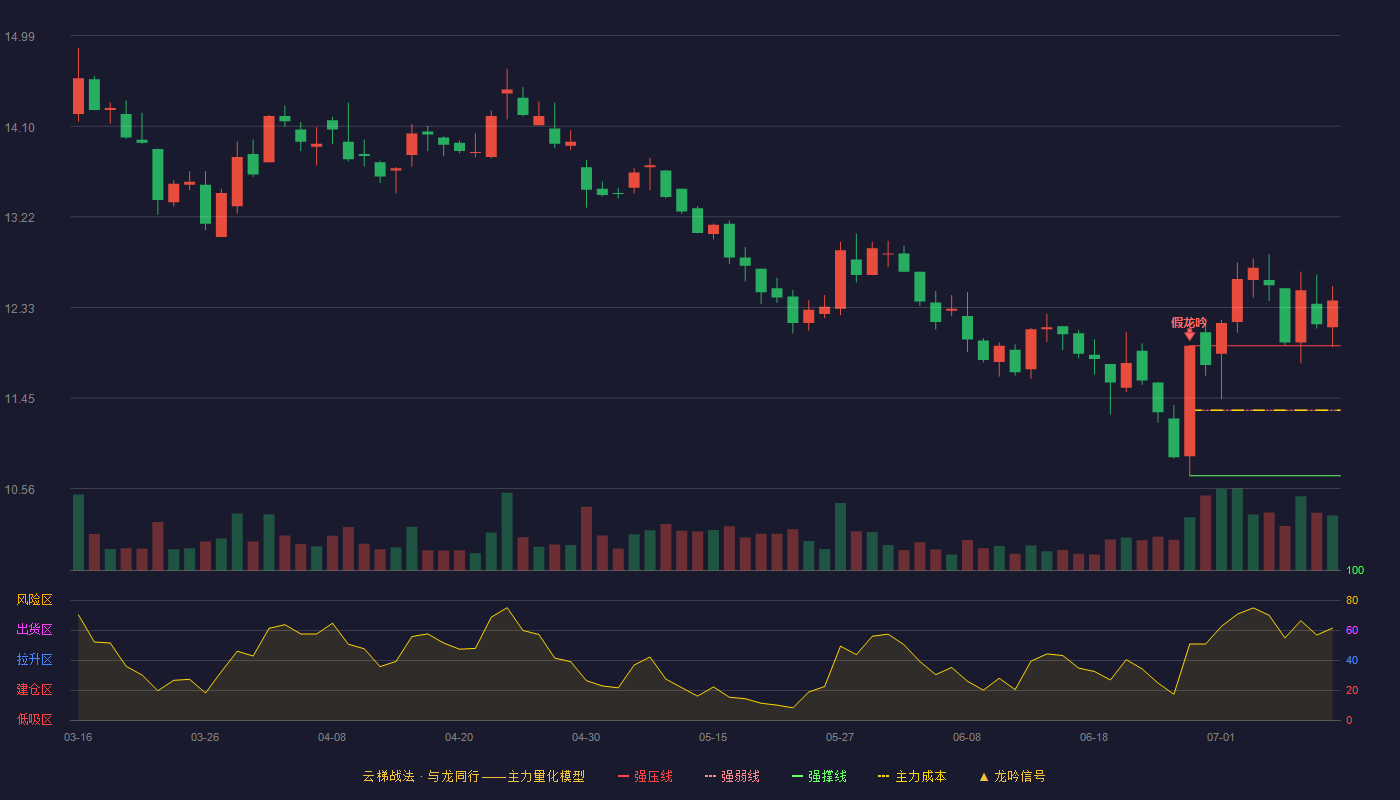1400x800 pixels.
Task: Click the 05-15 date label
Action: click(713, 737)
